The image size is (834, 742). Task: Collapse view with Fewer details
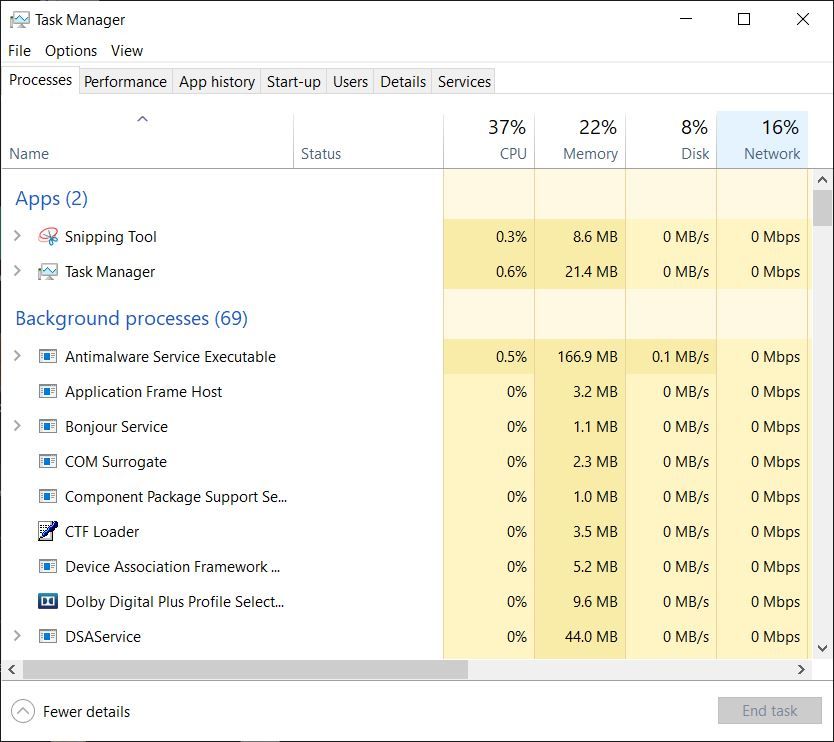click(71, 711)
